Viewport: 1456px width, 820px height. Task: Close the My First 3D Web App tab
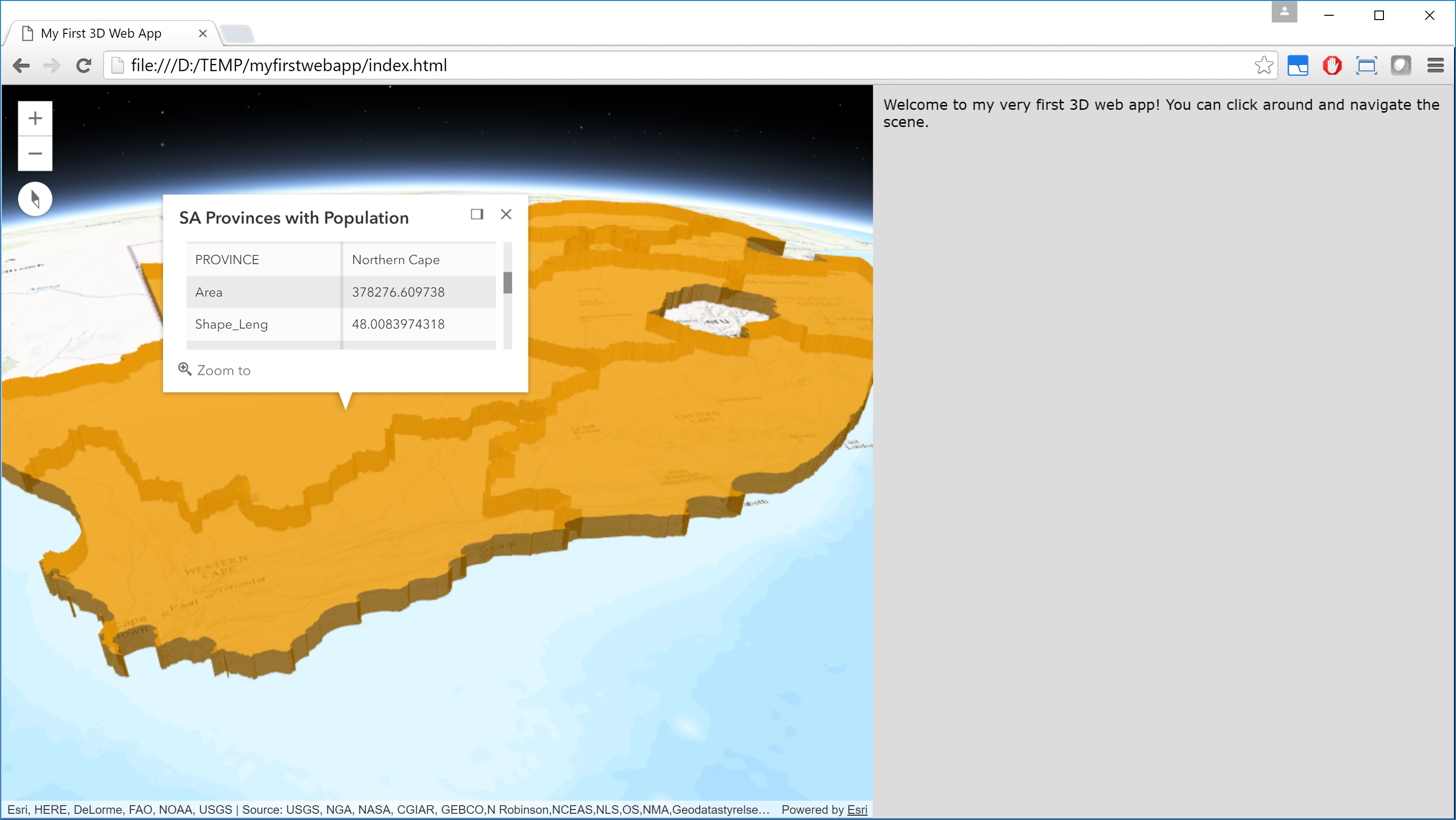(x=202, y=33)
